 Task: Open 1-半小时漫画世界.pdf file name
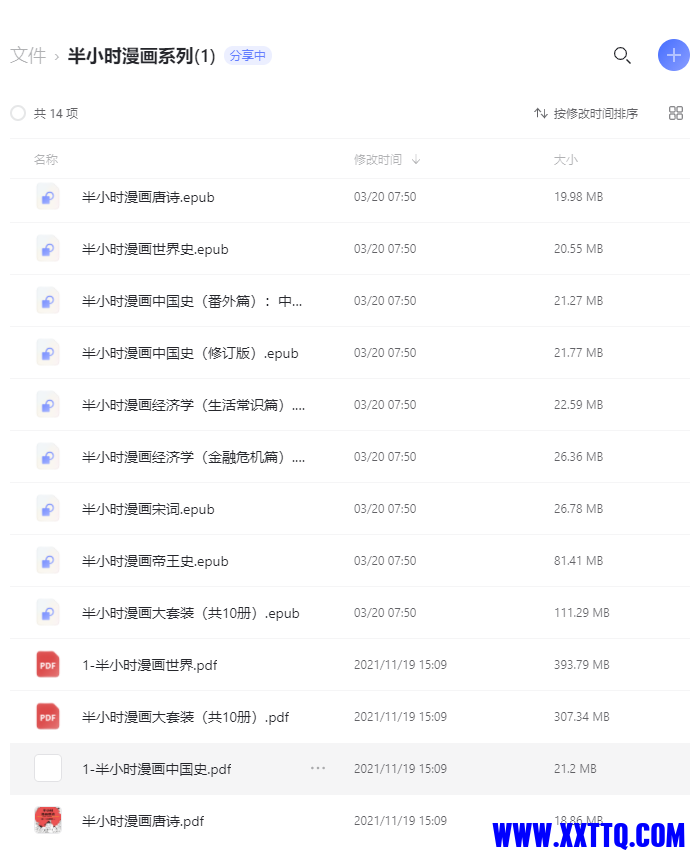(x=149, y=665)
